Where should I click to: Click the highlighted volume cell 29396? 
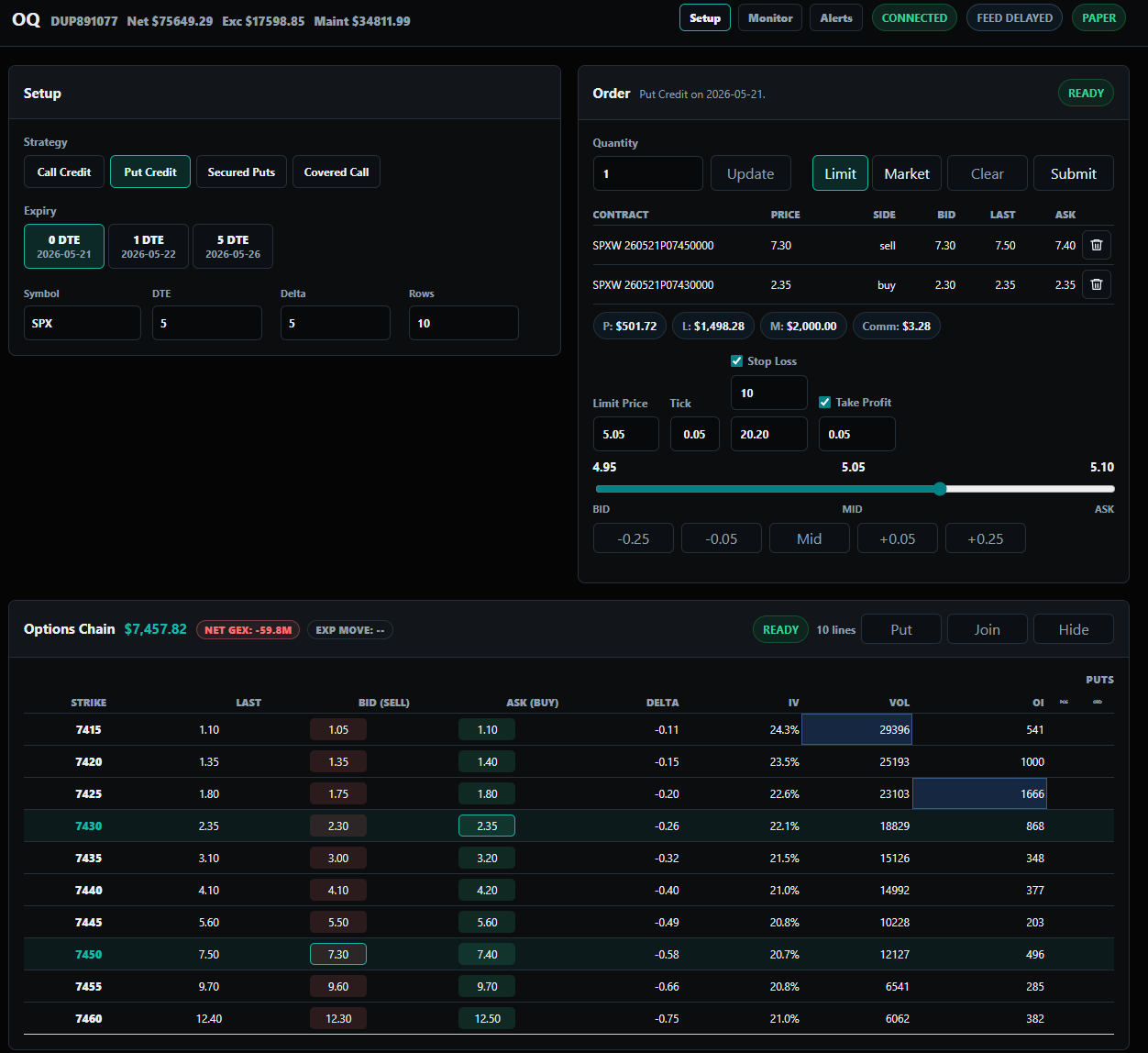[856, 729]
